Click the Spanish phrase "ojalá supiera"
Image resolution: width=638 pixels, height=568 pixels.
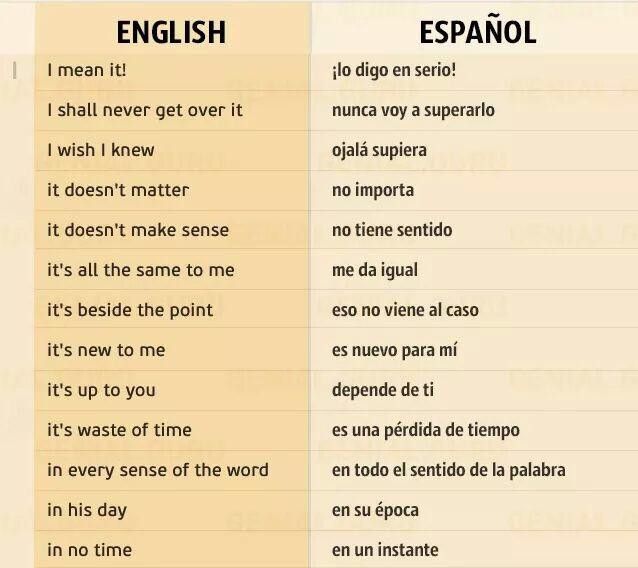point(379,150)
